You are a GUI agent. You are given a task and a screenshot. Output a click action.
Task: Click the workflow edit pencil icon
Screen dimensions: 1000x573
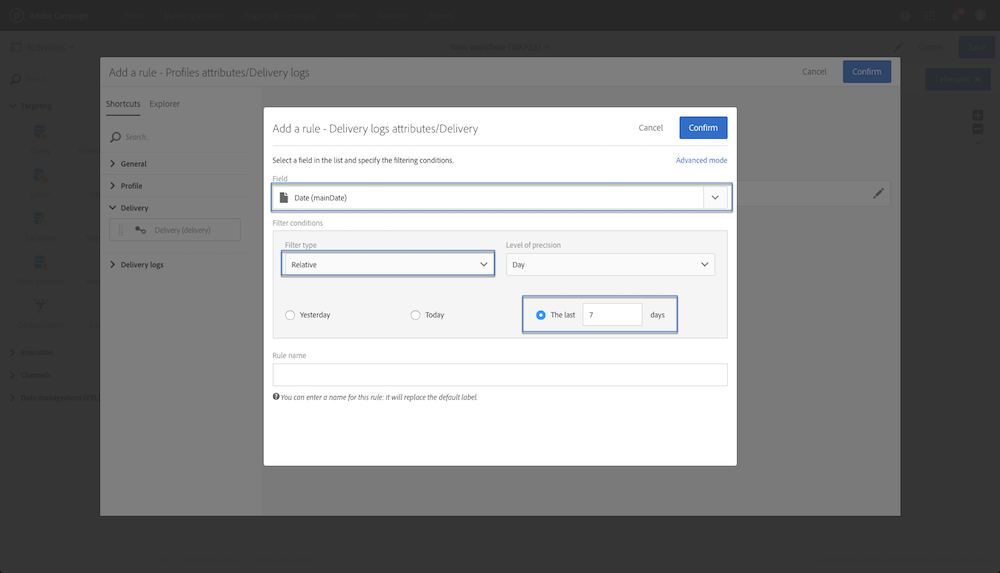(899, 47)
